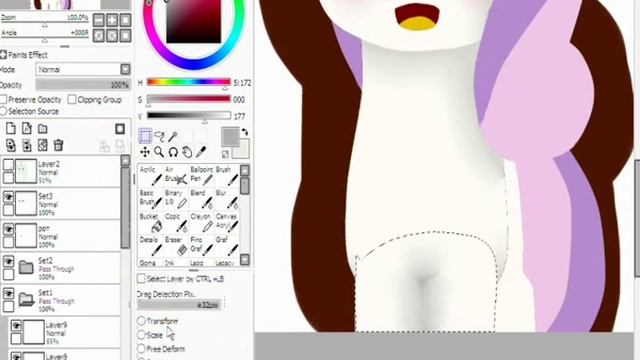Click the zoom out minus button

tap(98, 20)
